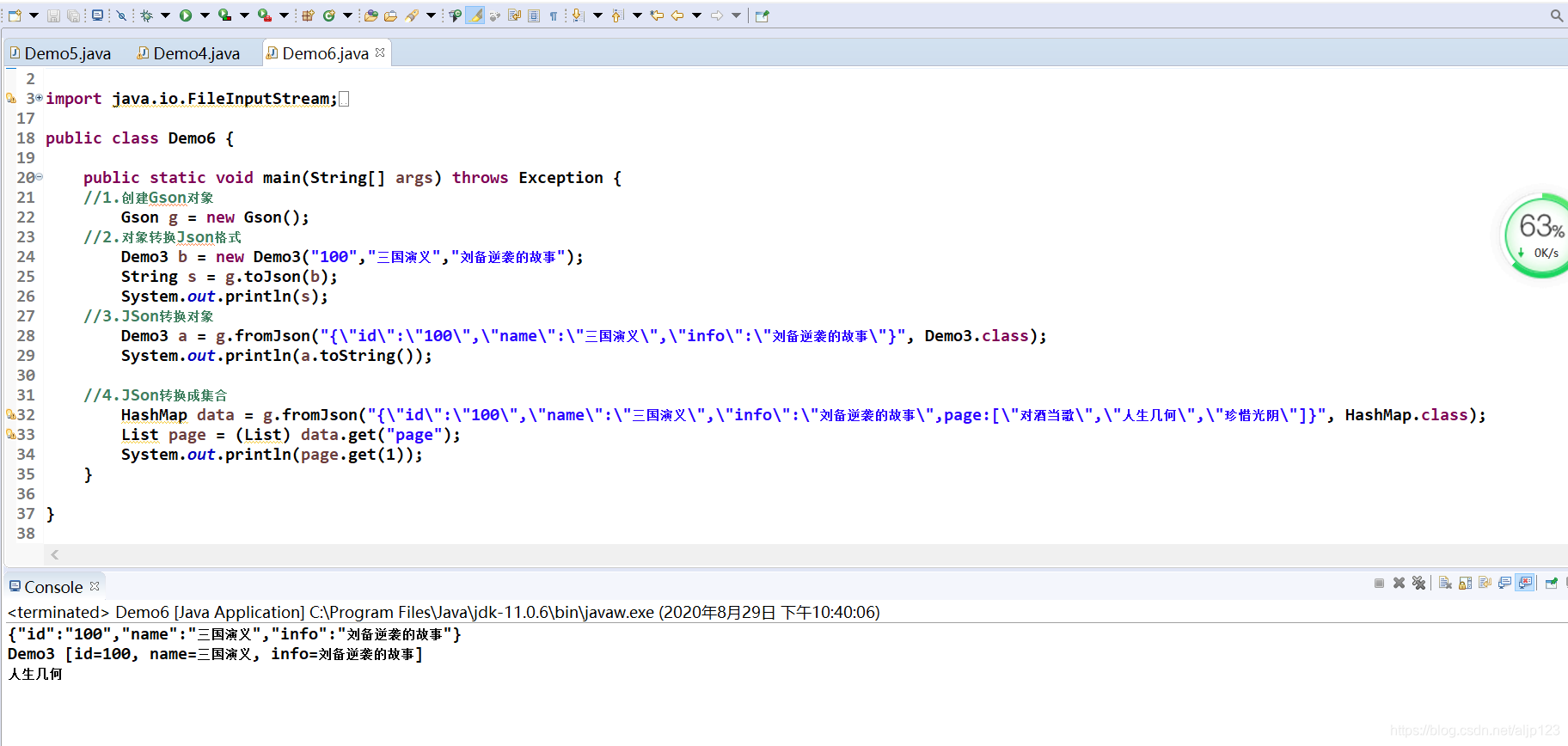Toggle Scroll Lock in Console
Screen dimensions: 1568x746
(1465, 583)
